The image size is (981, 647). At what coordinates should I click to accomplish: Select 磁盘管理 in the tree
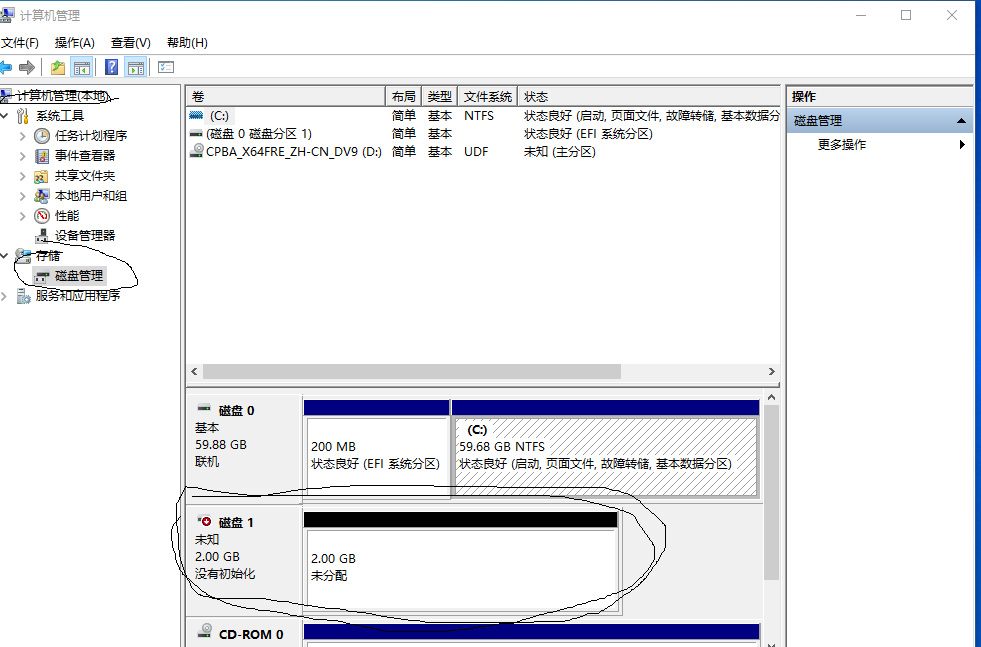(79, 275)
